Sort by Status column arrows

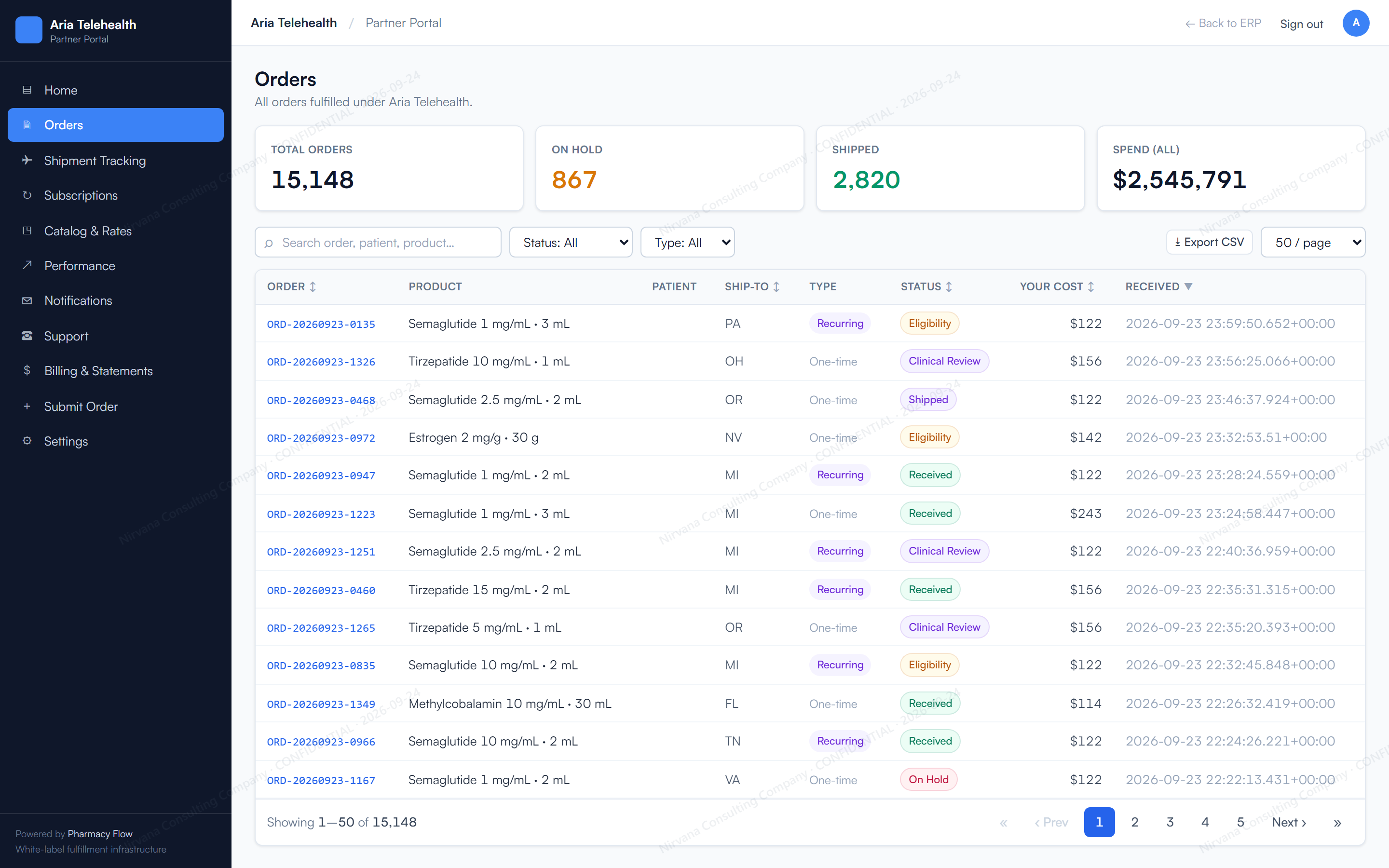[949, 286]
